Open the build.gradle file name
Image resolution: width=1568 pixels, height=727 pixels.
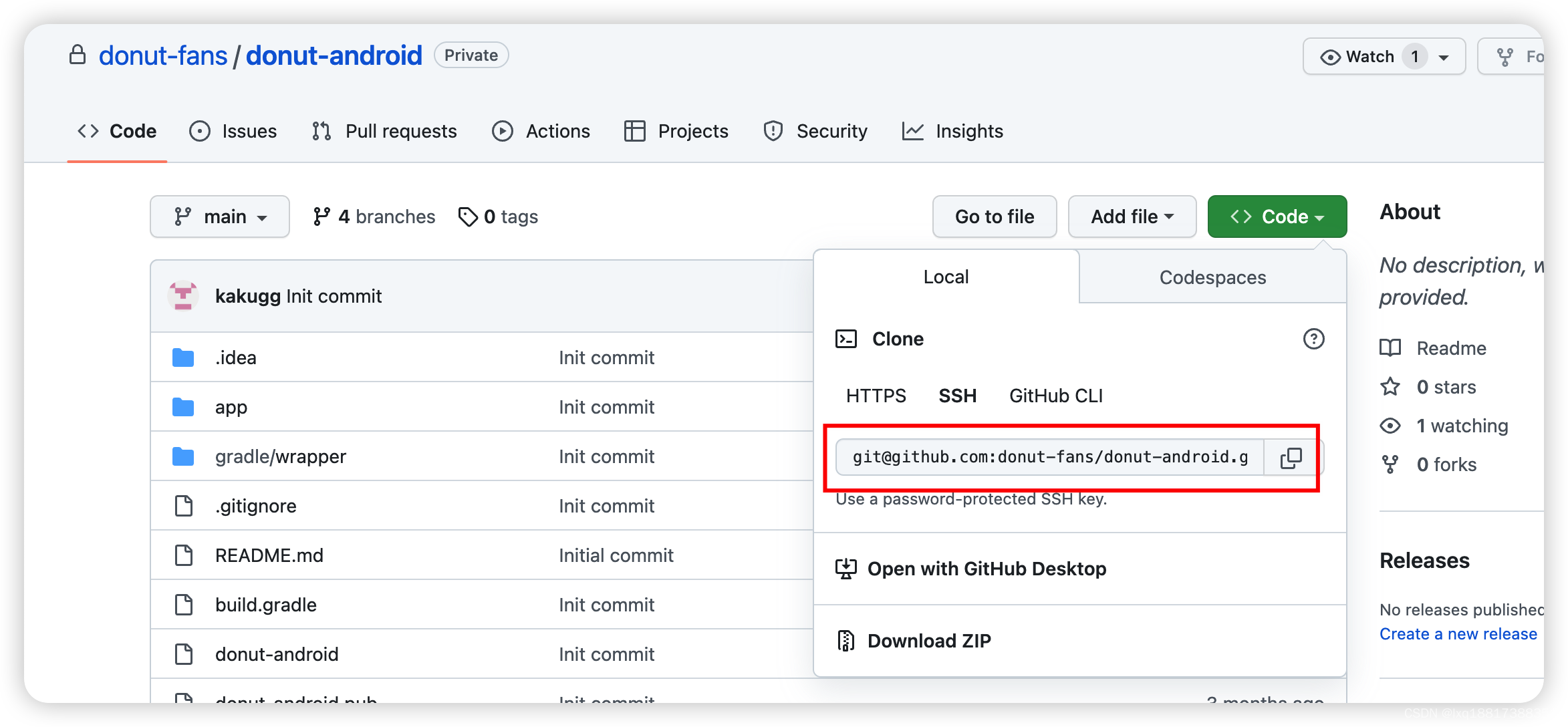266,605
